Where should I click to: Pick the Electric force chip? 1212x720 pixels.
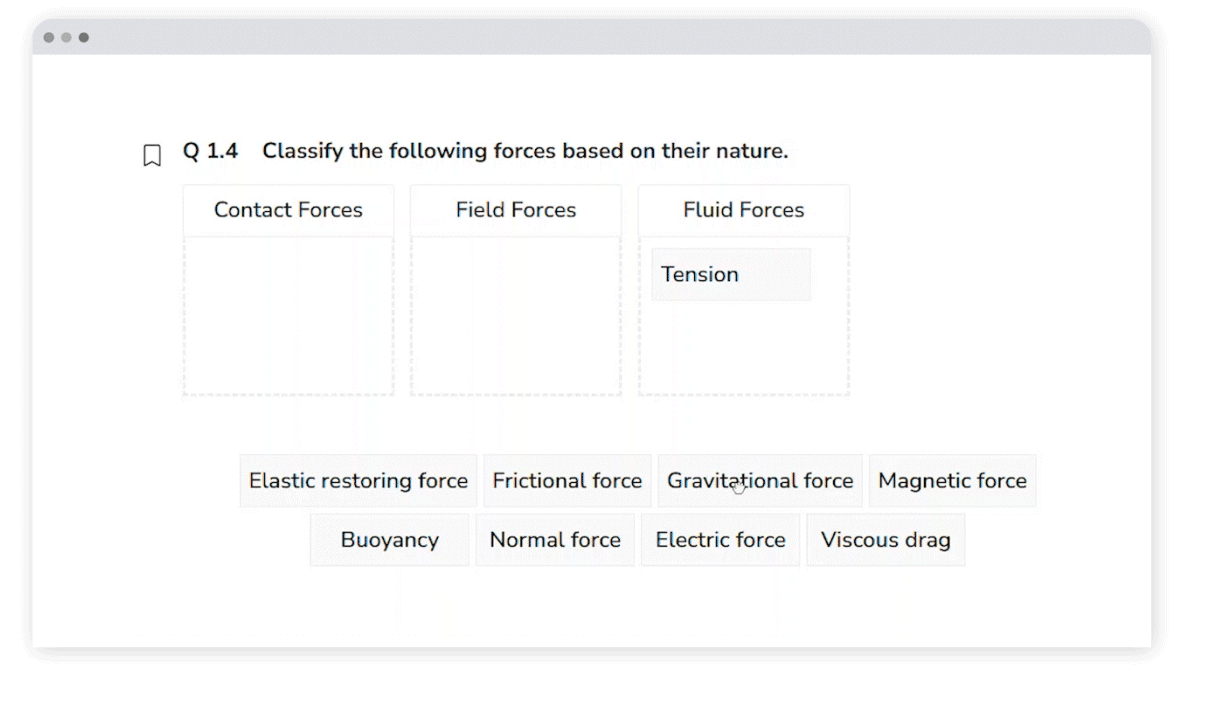720,540
